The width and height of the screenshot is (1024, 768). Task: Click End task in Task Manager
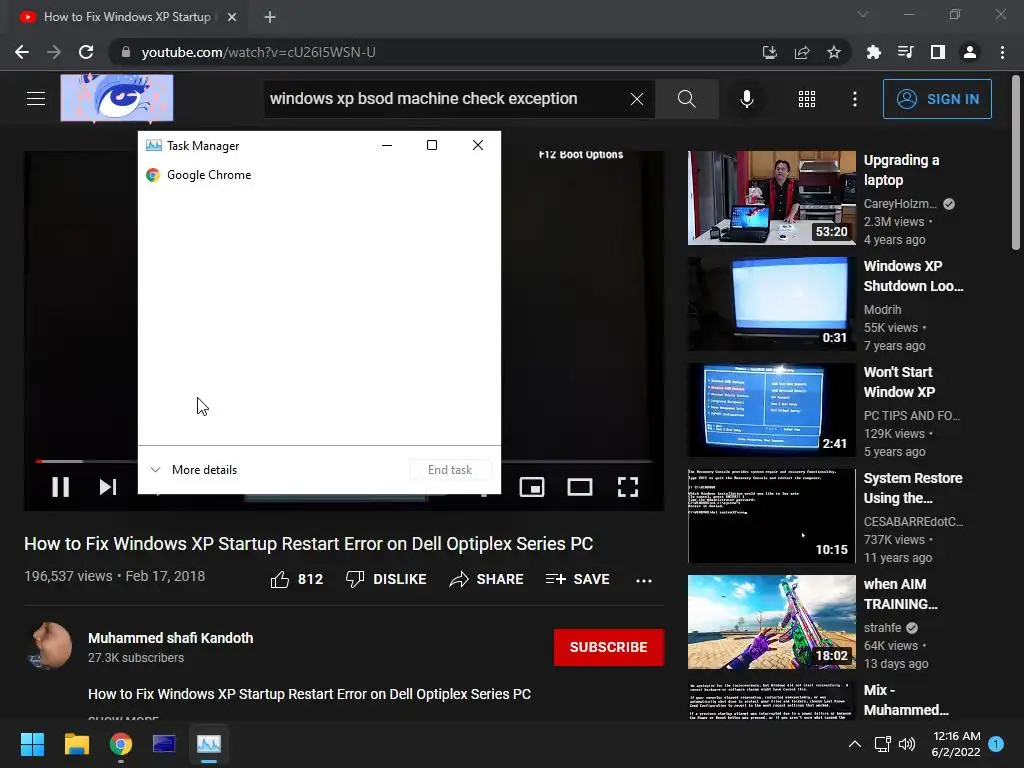point(450,470)
